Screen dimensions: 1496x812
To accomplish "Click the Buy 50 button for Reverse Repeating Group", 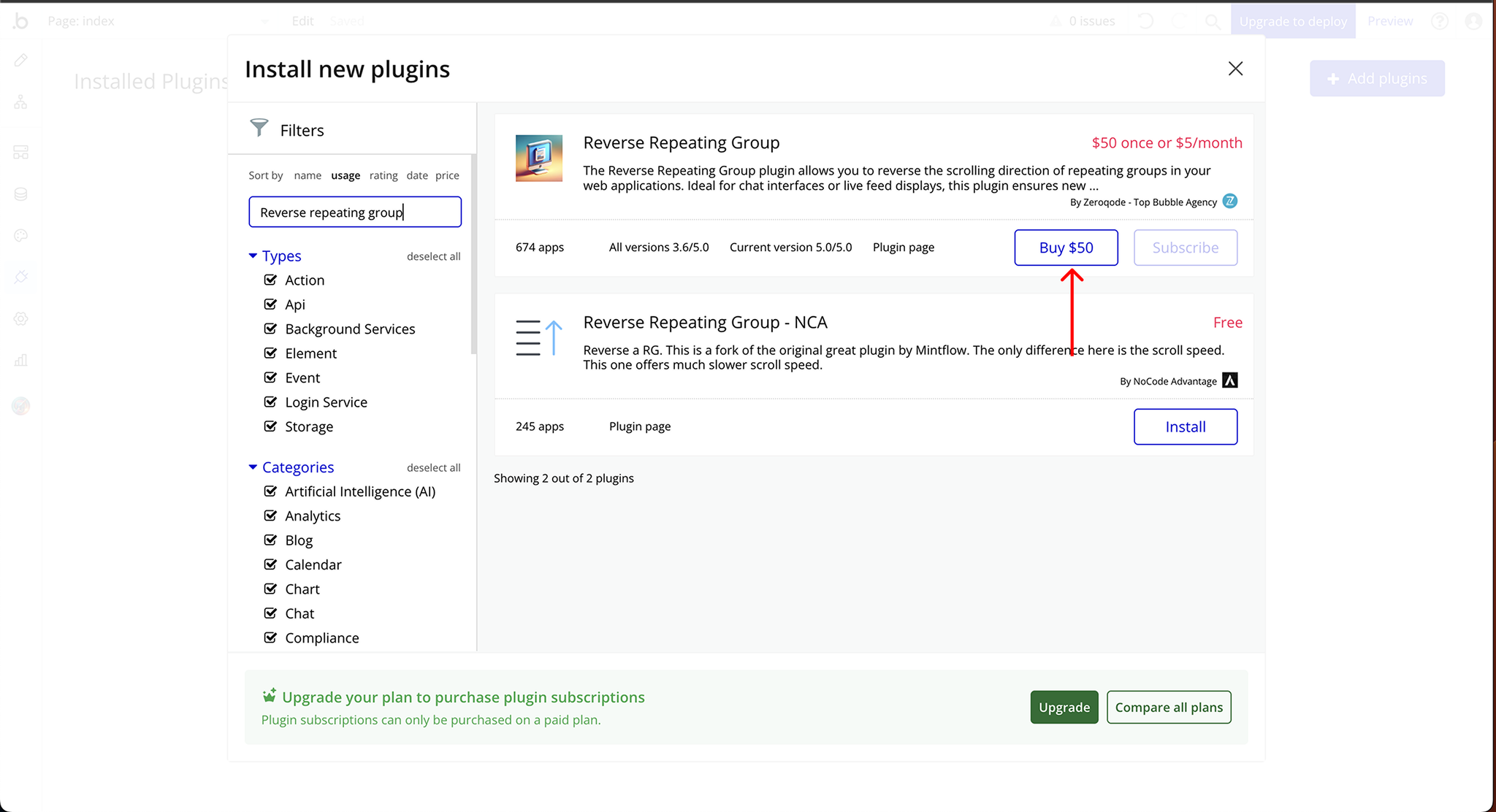I will [x=1065, y=247].
